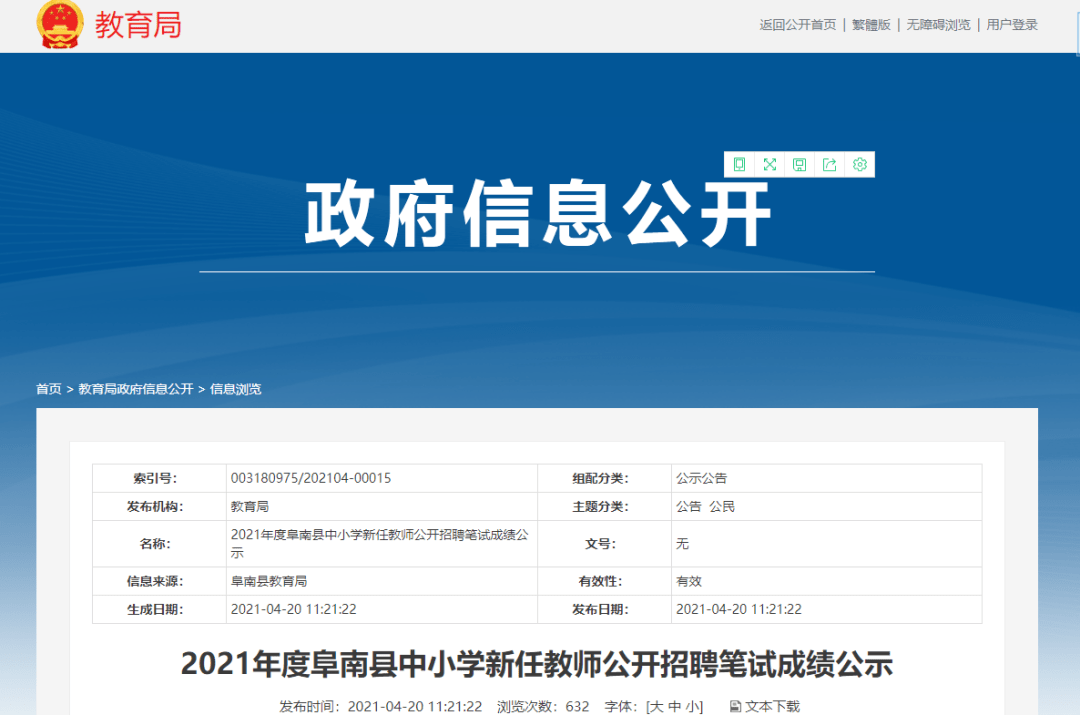Click the 浏览次数: 632 view count
Image resolution: width=1080 pixels, height=715 pixels.
(x=543, y=706)
